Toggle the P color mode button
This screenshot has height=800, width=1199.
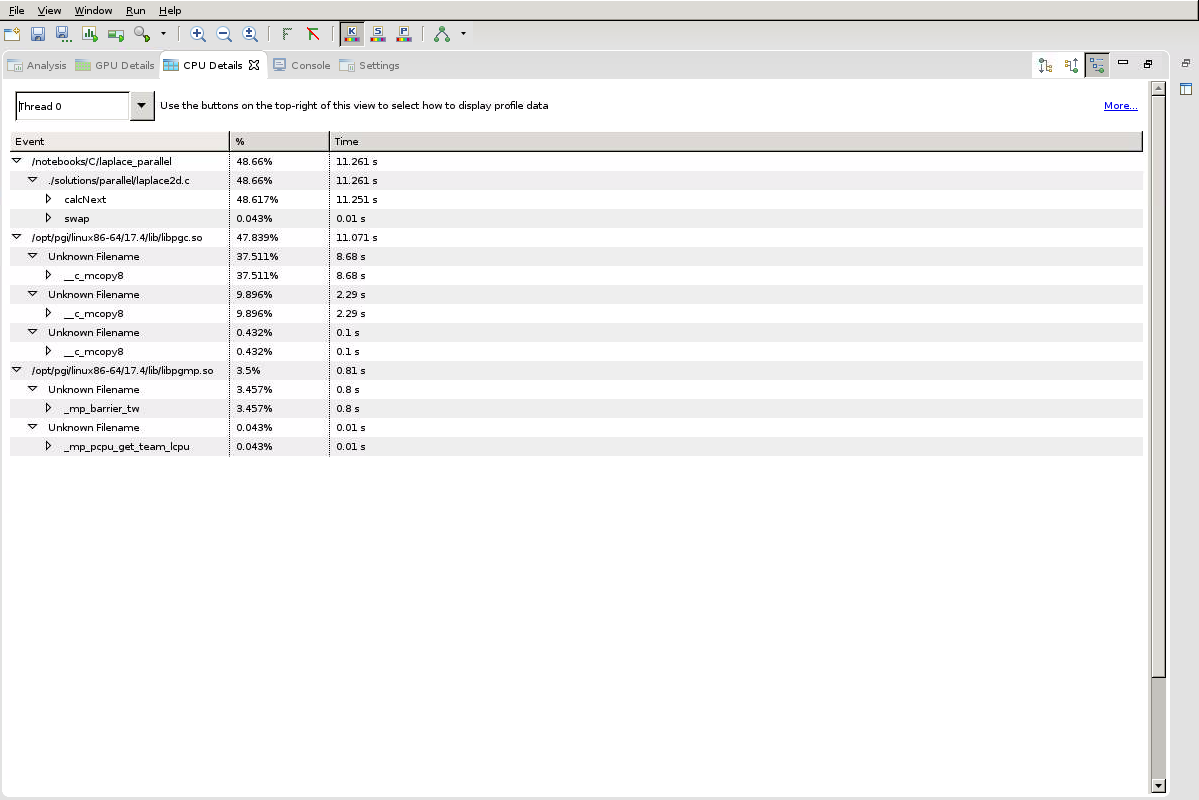click(x=403, y=34)
